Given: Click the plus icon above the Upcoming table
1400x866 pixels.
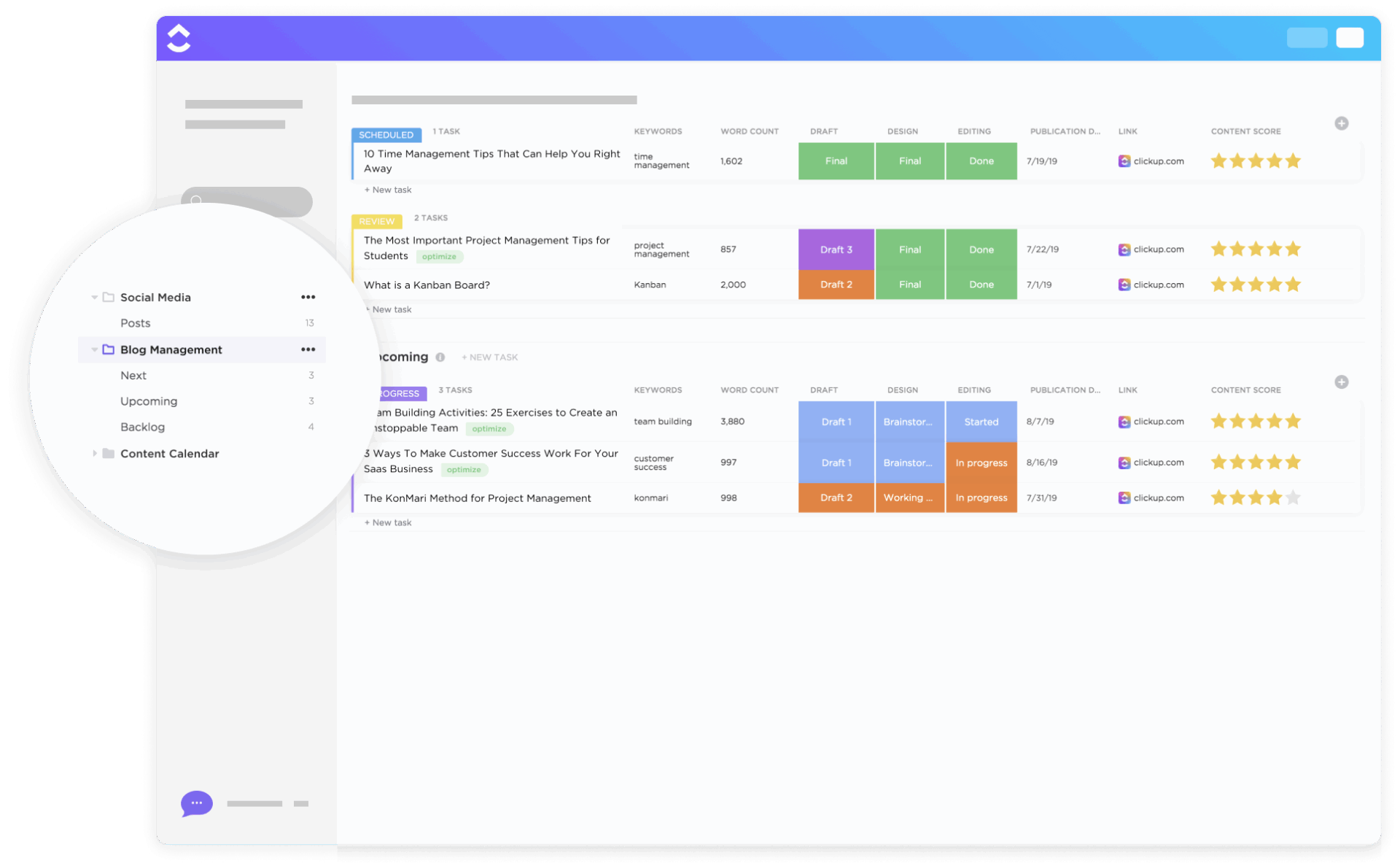Looking at the screenshot, I should (x=1342, y=382).
